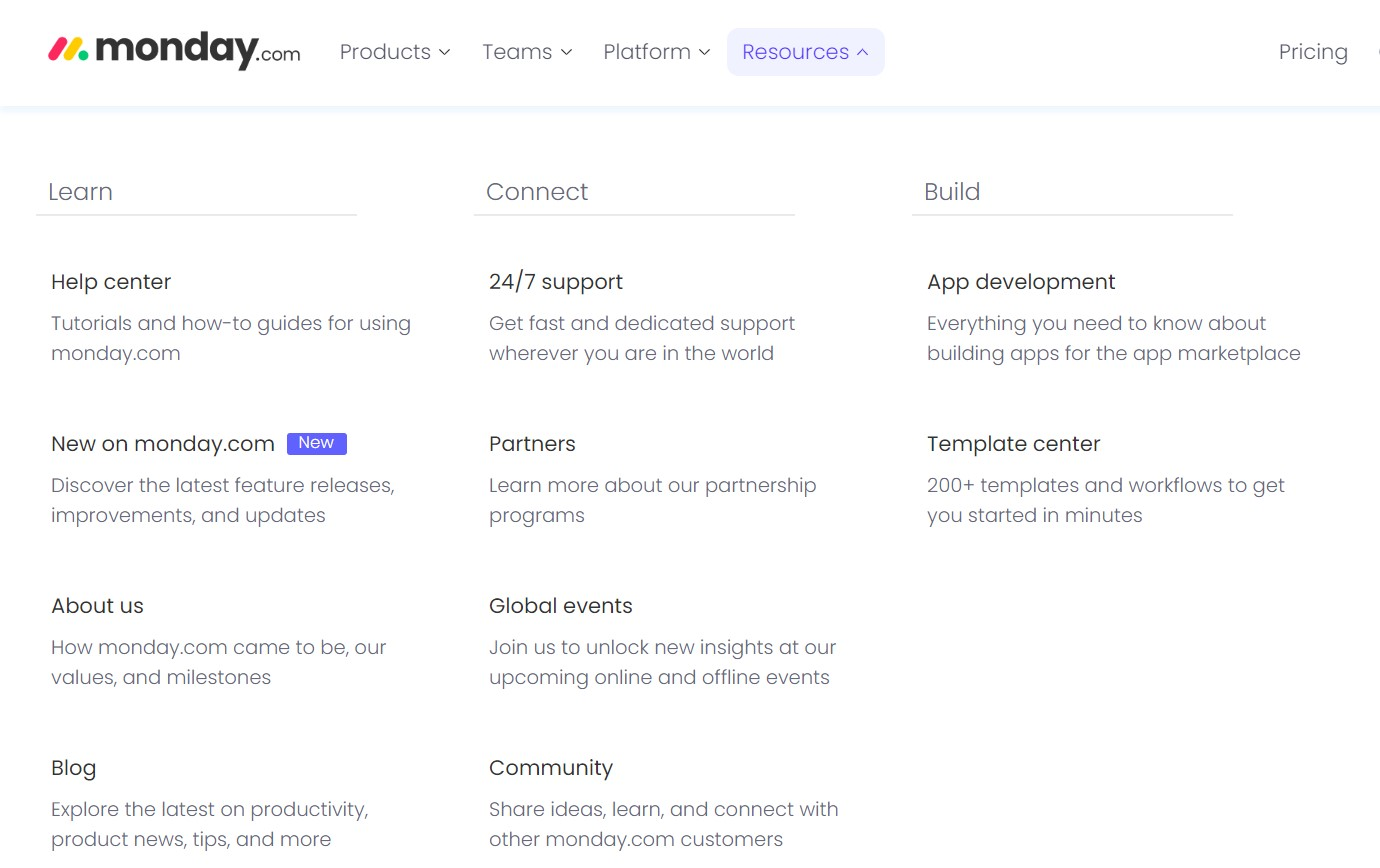The height and width of the screenshot is (868, 1380).
Task: Click the purple New badge
Action: [x=317, y=443]
